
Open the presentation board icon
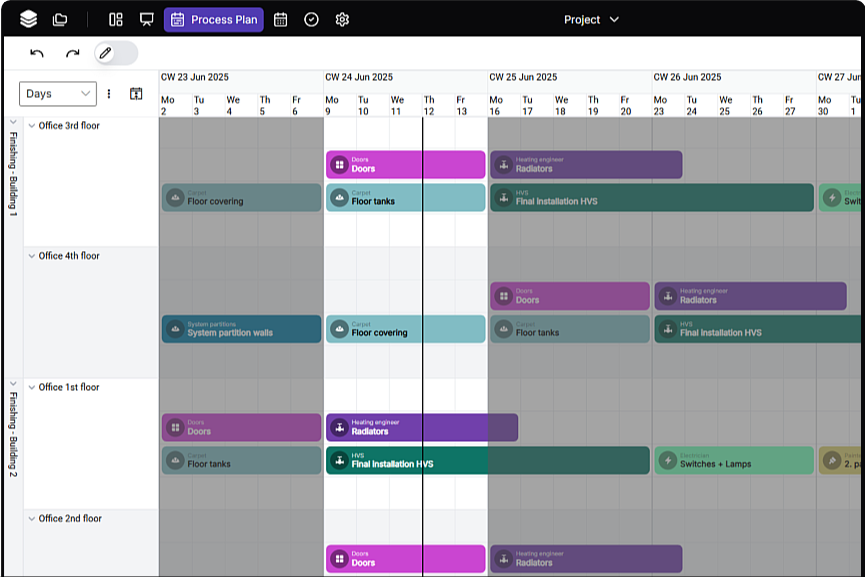[x=147, y=19]
